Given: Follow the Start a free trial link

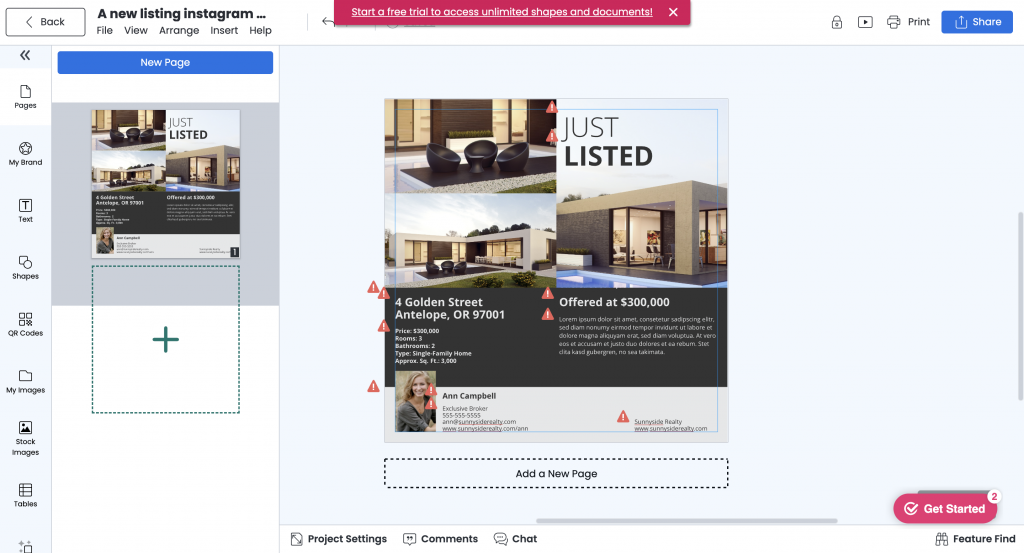Looking at the screenshot, I should pyautogui.click(x=502, y=12).
